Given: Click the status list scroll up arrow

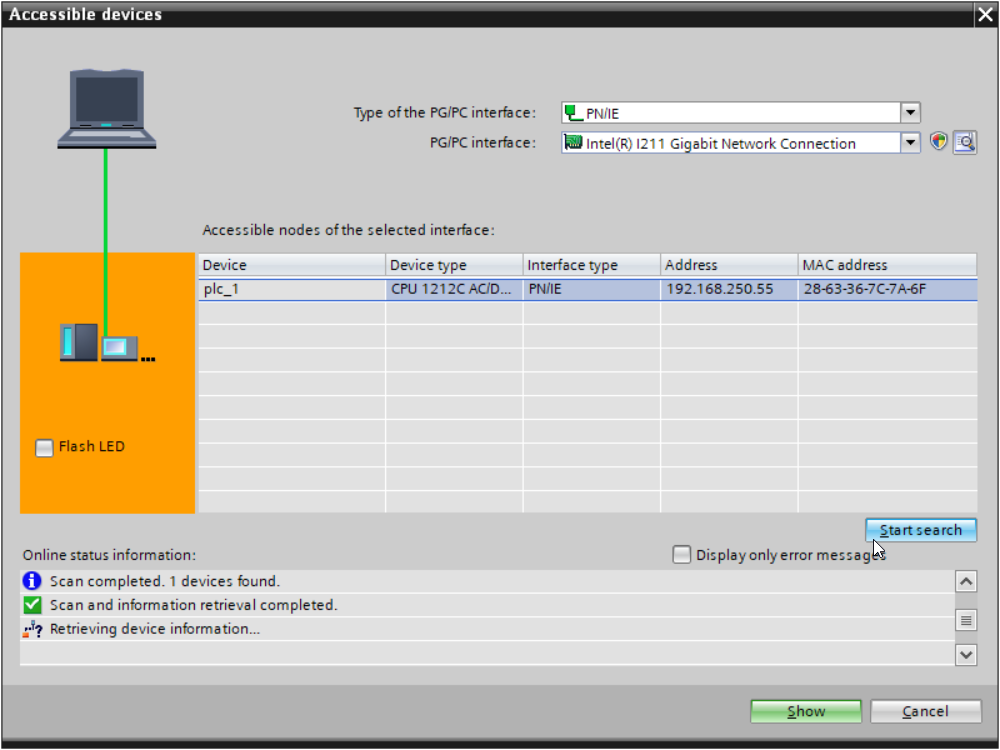Looking at the screenshot, I should (x=966, y=581).
